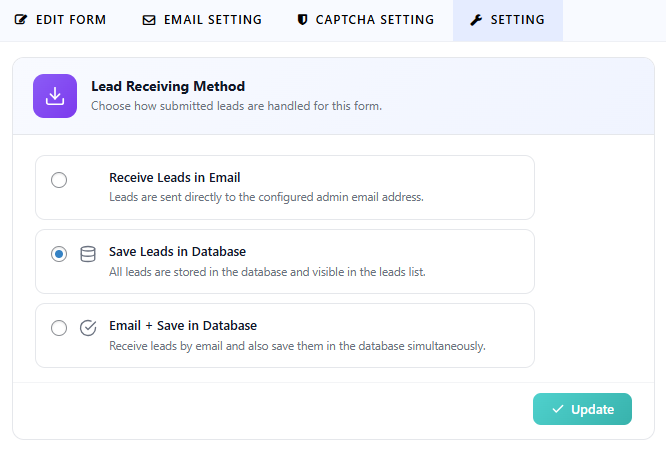
Task: Click the Save Leads in Database description text
Action: pos(267,272)
